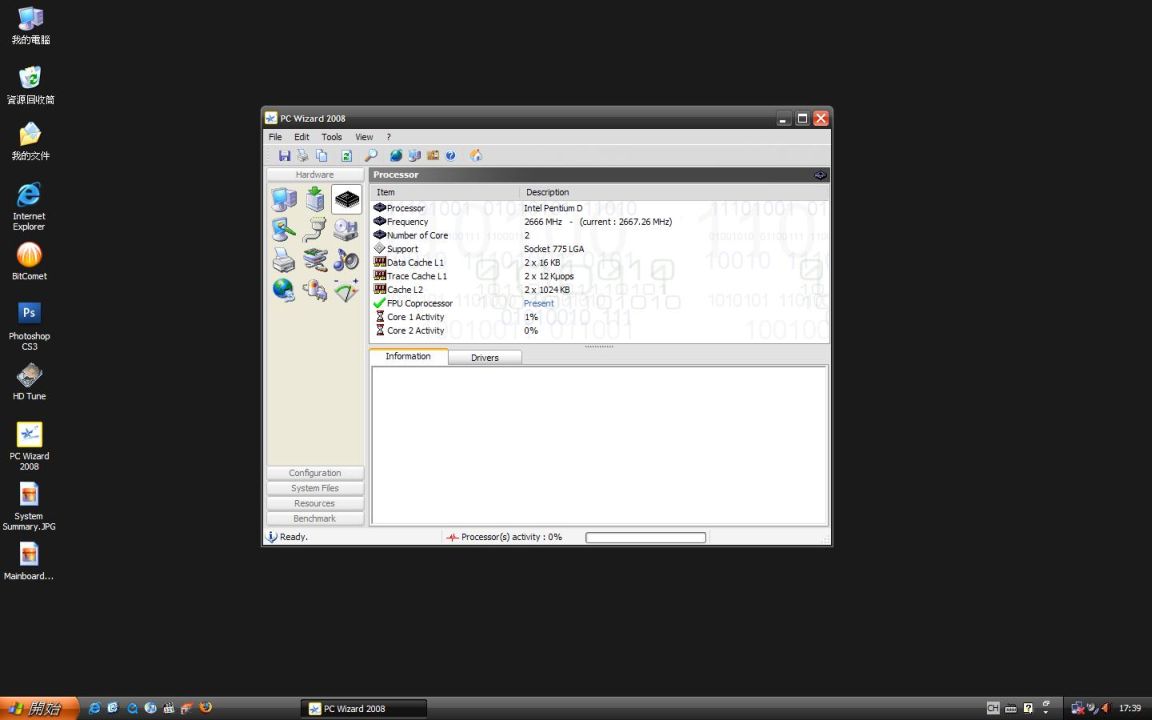Open the System Summary computer icon
The height and width of the screenshot is (720, 1152).
[x=284, y=199]
